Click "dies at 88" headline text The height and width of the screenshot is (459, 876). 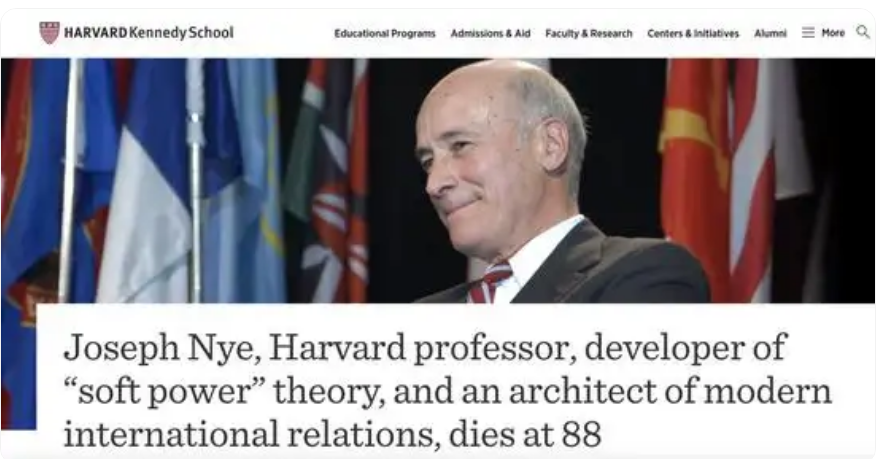click(525, 434)
